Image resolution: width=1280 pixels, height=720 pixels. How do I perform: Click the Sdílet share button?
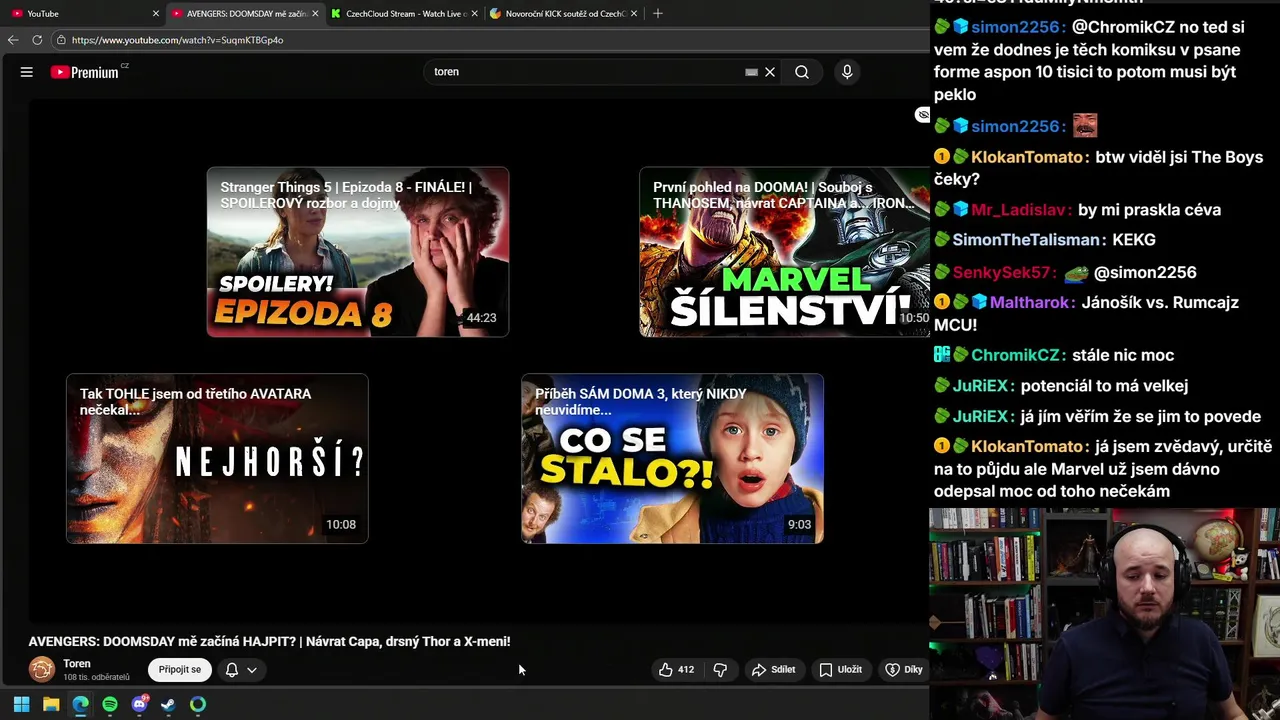(x=773, y=670)
